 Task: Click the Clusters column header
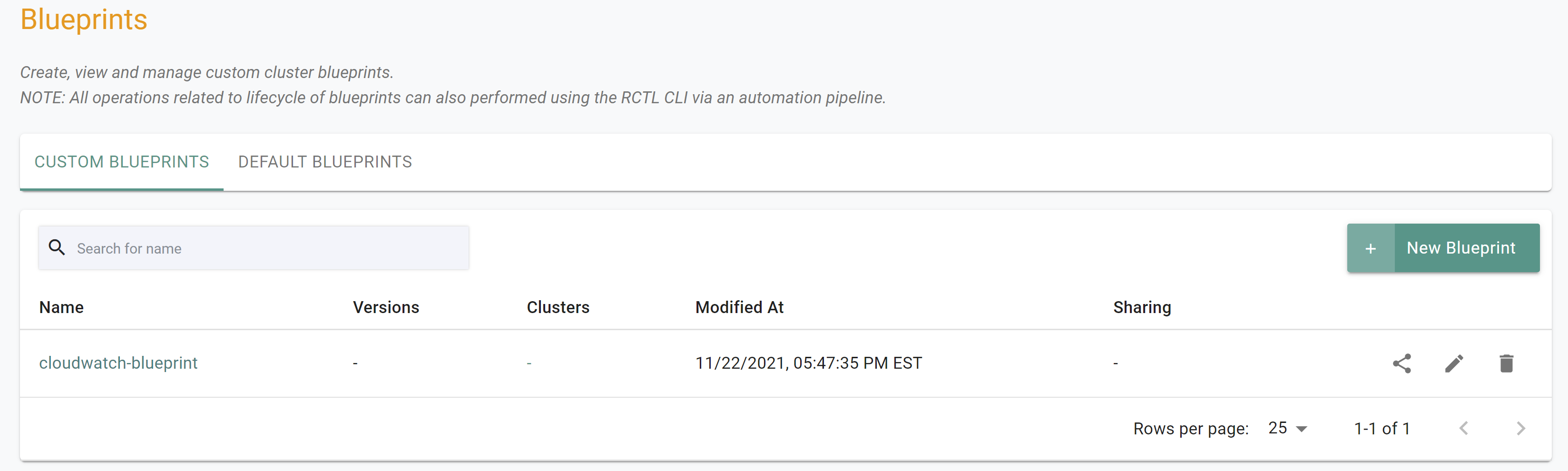click(x=558, y=307)
